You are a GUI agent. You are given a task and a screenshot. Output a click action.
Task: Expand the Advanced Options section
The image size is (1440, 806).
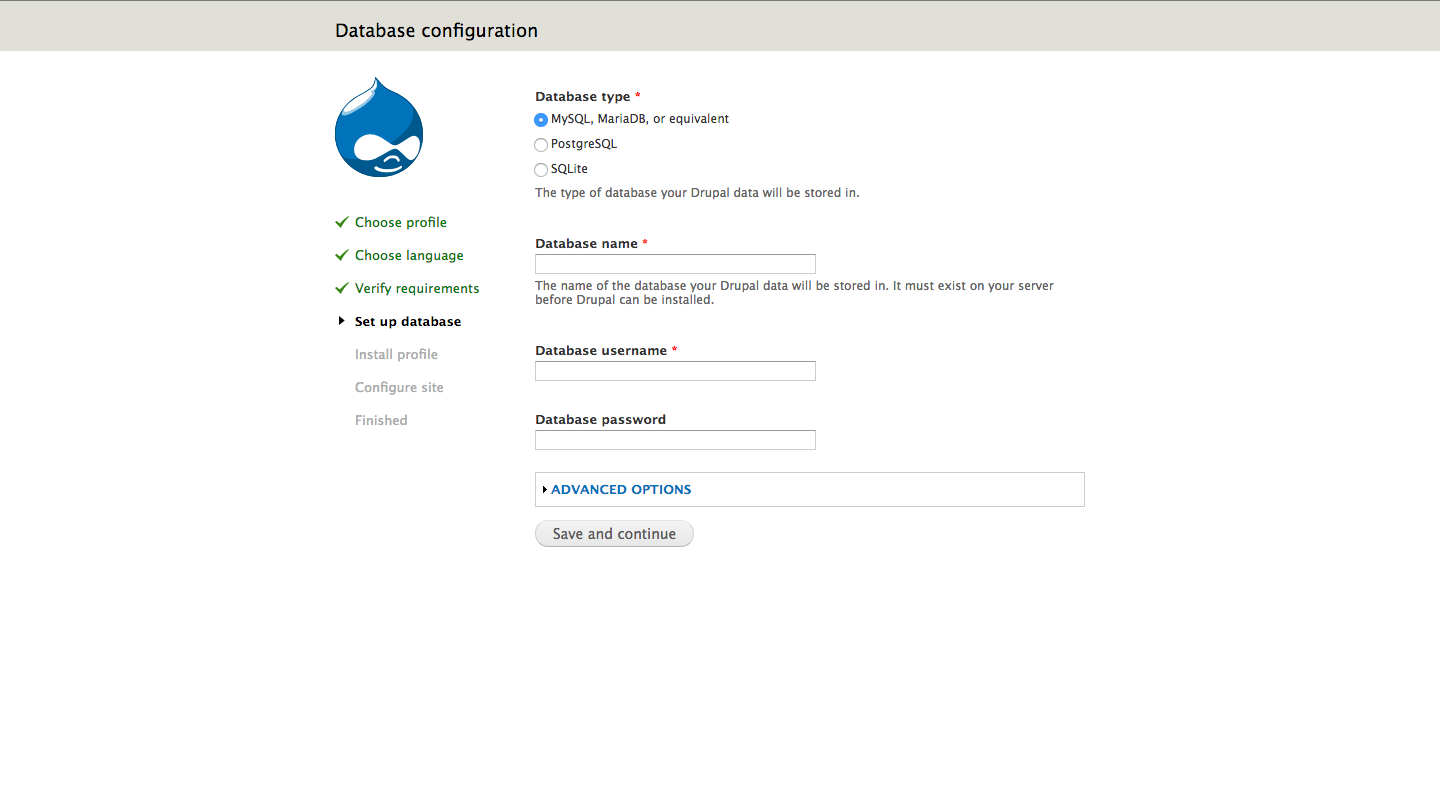point(621,490)
